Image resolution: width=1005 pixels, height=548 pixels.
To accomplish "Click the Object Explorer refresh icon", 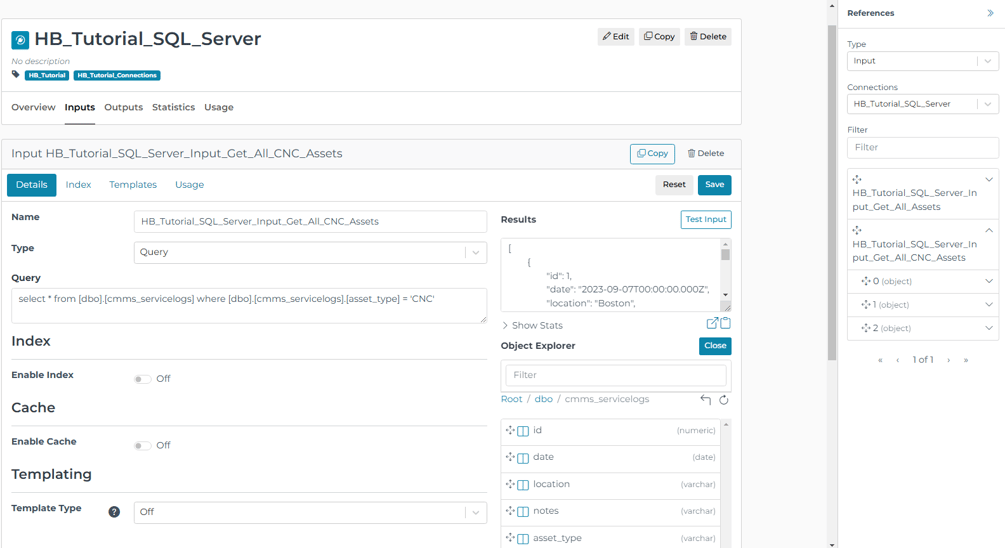I will [724, 400].
